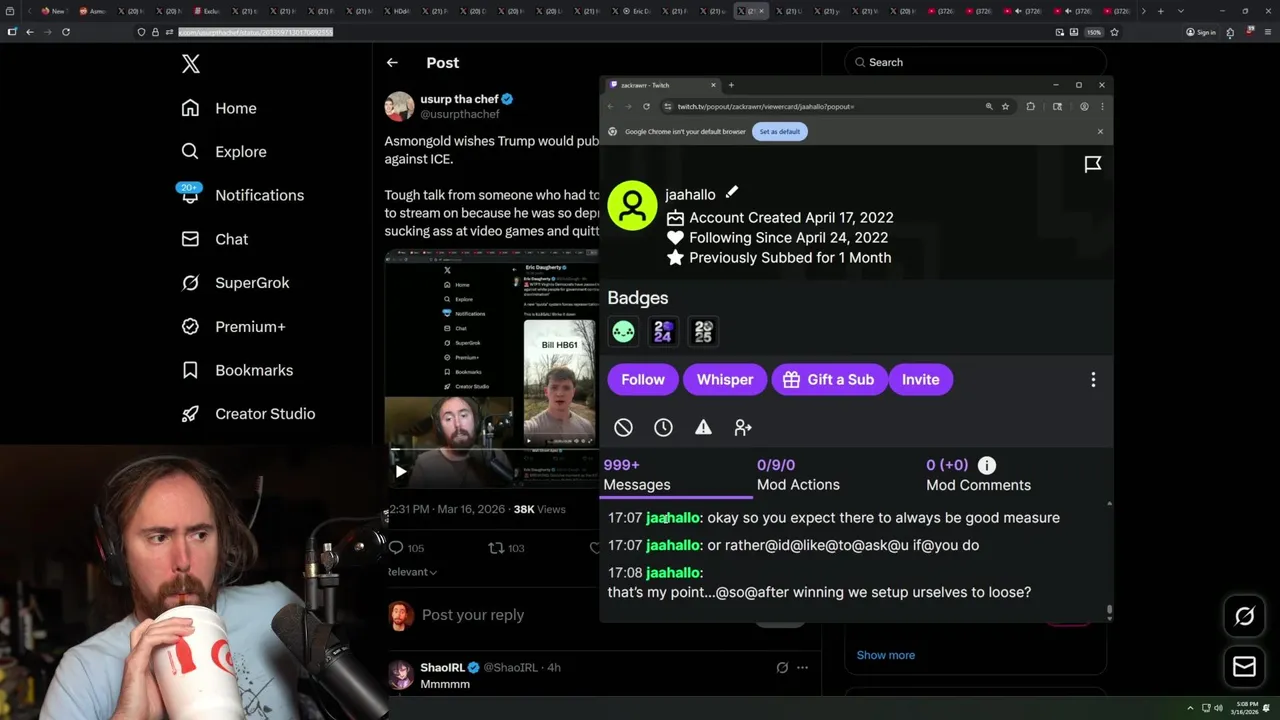Click Sign in in Firefox toolbar
1280x720 pixels.
tap(1200, 32)
